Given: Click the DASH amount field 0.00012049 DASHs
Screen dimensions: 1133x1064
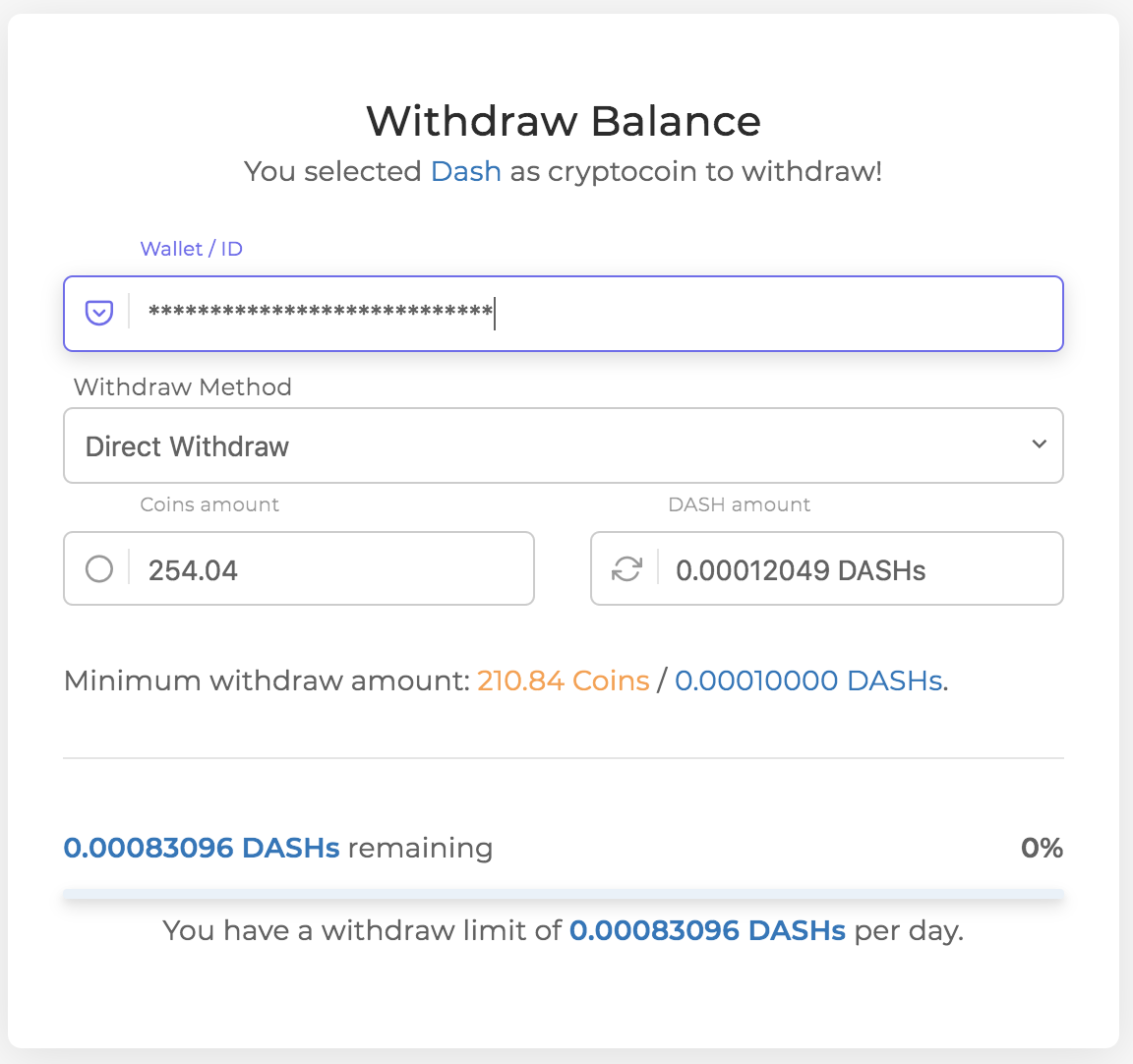Looking at the screenshot, I should point(826,568).
